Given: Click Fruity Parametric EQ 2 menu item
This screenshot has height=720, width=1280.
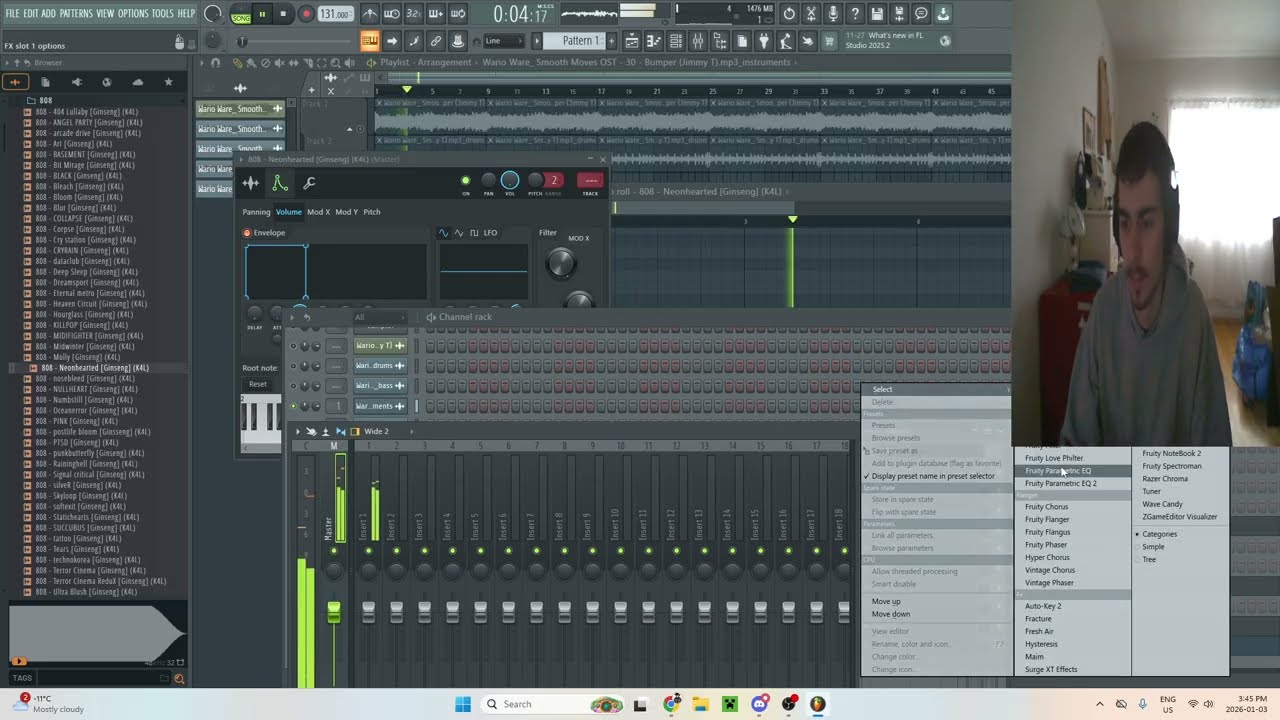Looking at the screenshot, I should click(1061, 483).
